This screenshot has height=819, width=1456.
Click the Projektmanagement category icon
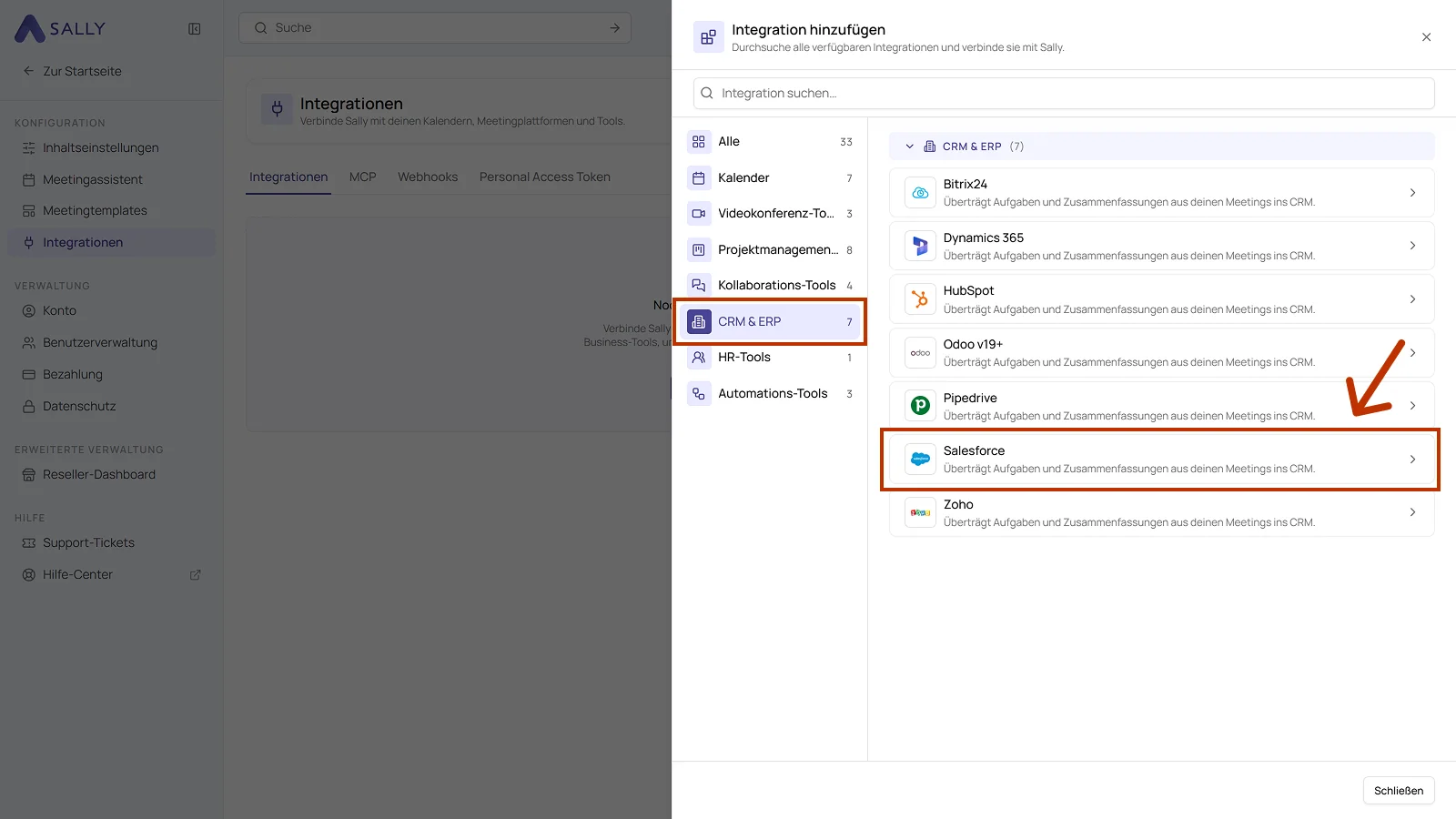click(x=699, y=249)
